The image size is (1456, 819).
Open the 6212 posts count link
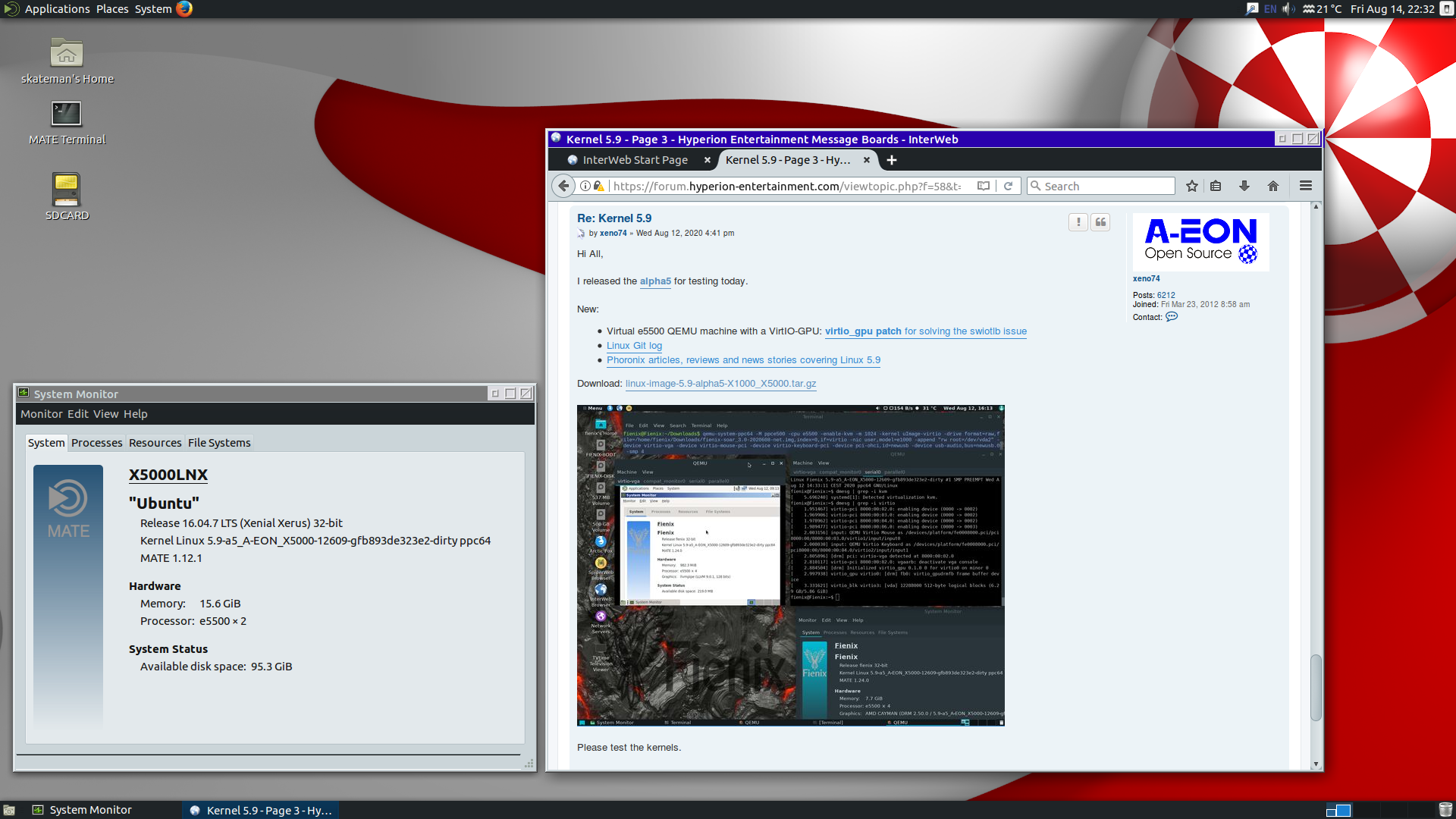1166,295
